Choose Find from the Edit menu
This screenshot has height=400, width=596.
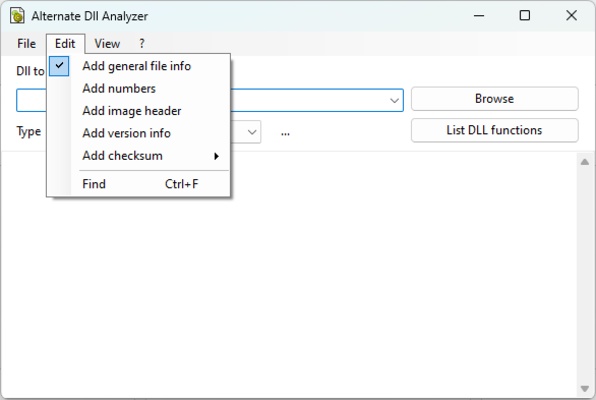click(x=139, y=184)
